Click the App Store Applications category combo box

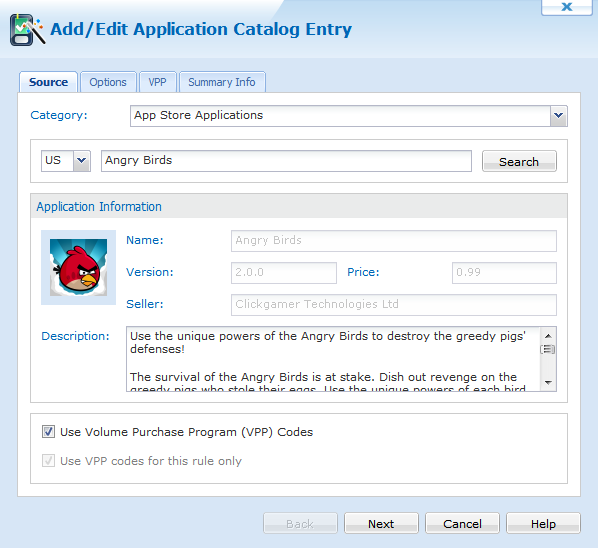349,116
